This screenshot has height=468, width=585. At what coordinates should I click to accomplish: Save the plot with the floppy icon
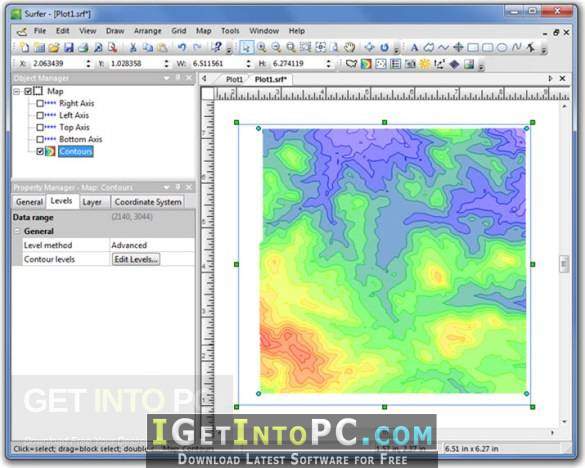(x=69, y=47)
